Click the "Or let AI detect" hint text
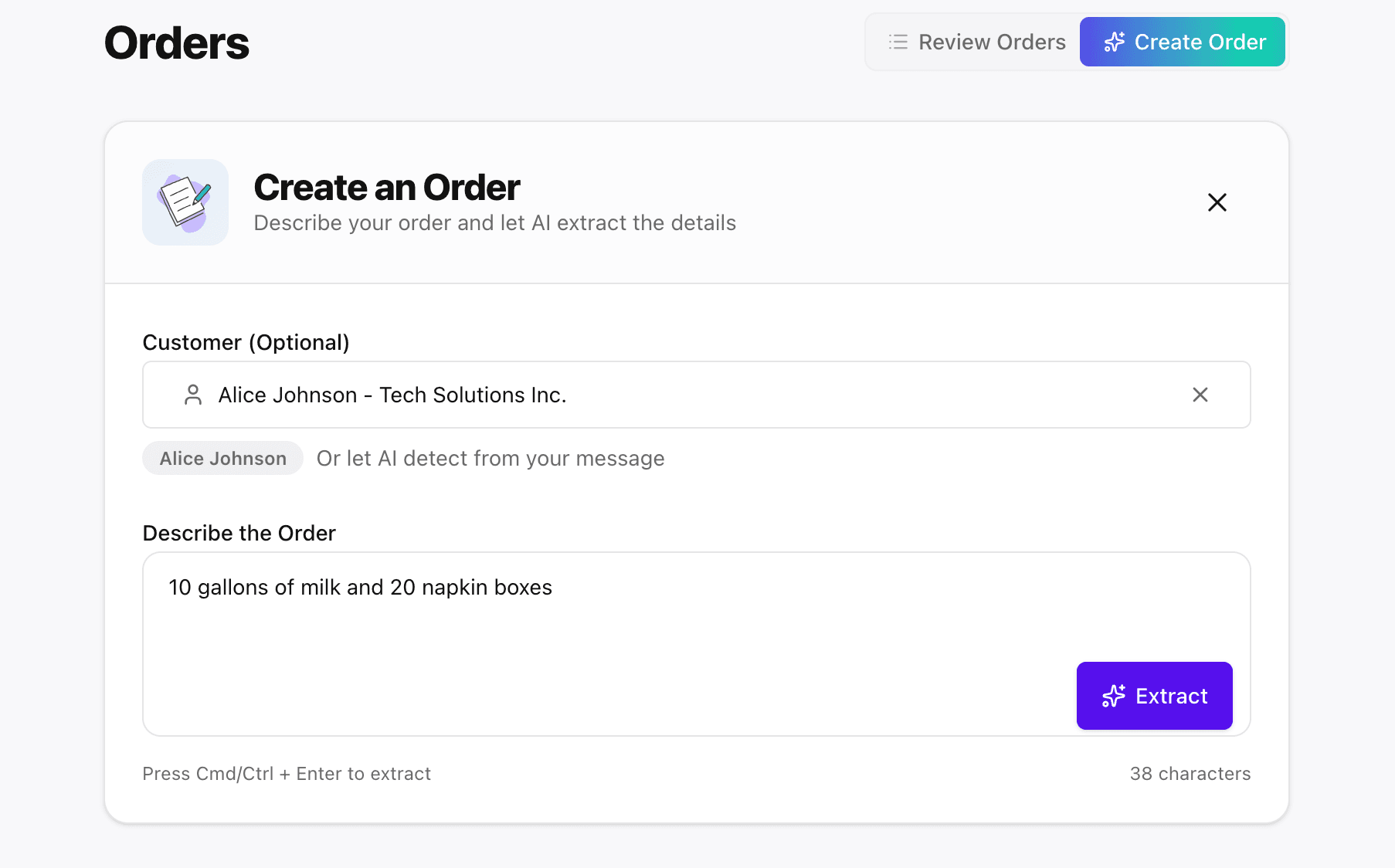This screenshot has height=868, width=1395. [490, 458]
